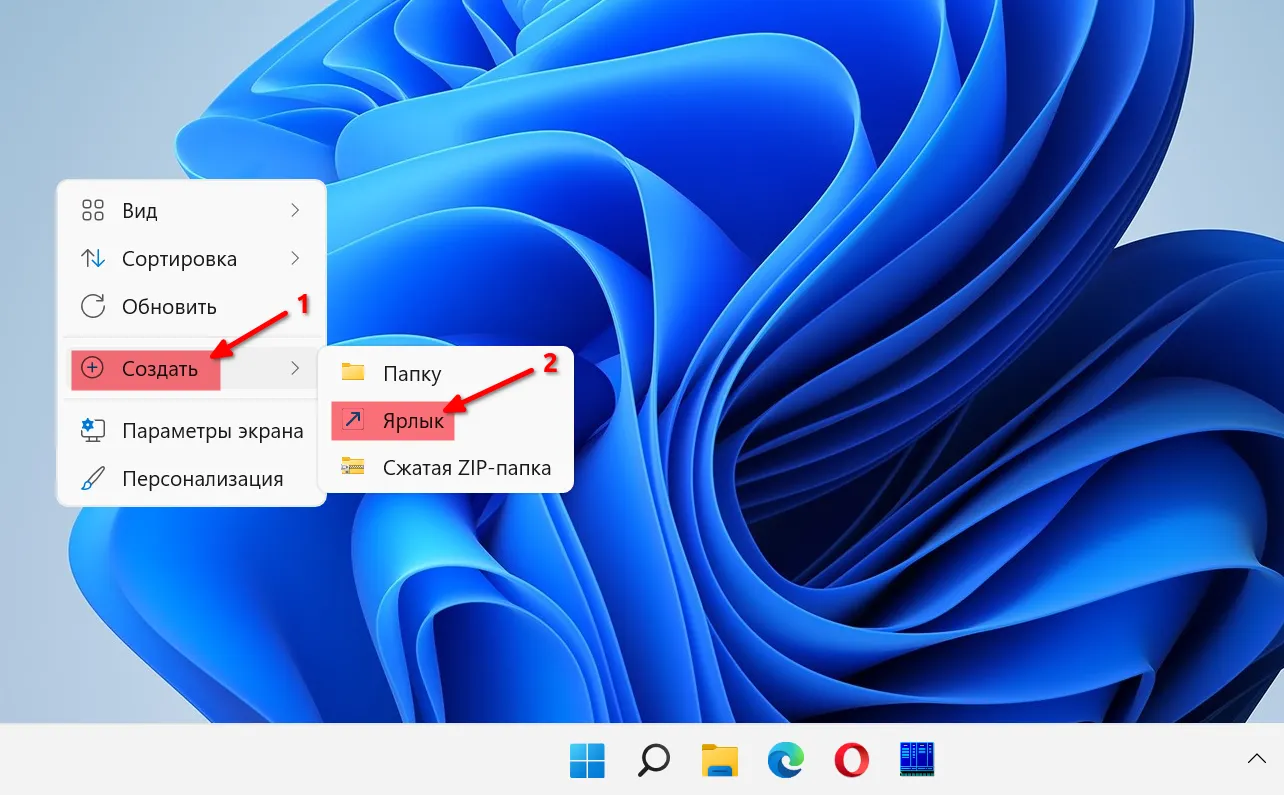
Task: Select Ярлык in the submenu
Action: point(413,422)
